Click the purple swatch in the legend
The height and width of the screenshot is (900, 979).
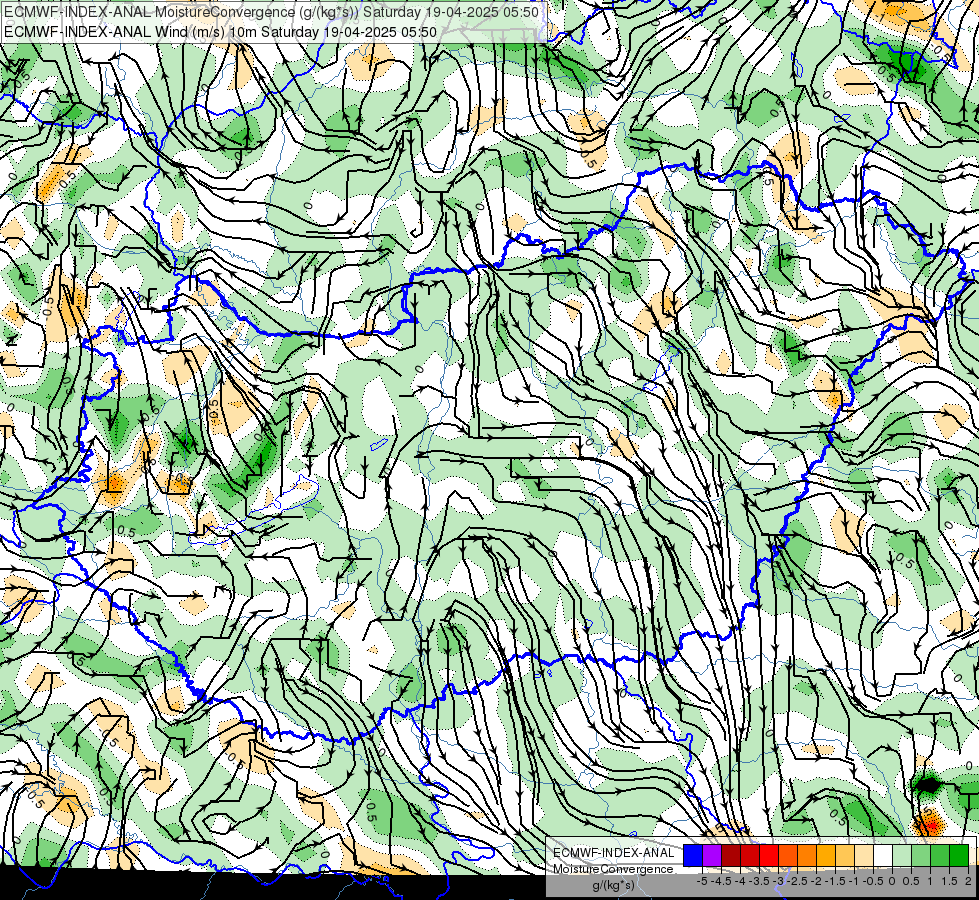(x=712, y=855)
